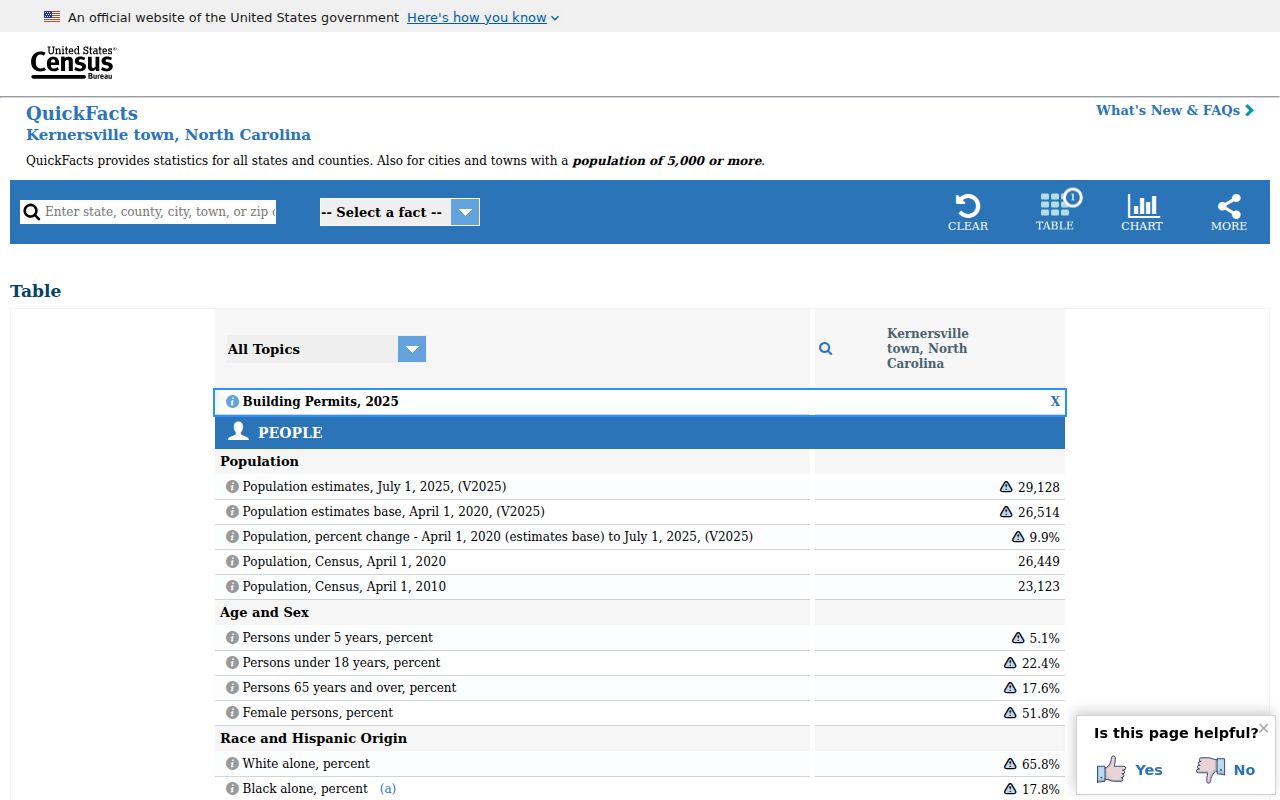The height and width of the screenshot is (800, 1280).
Task: Open the US Census Bureau logo
Action: point(73,63)
